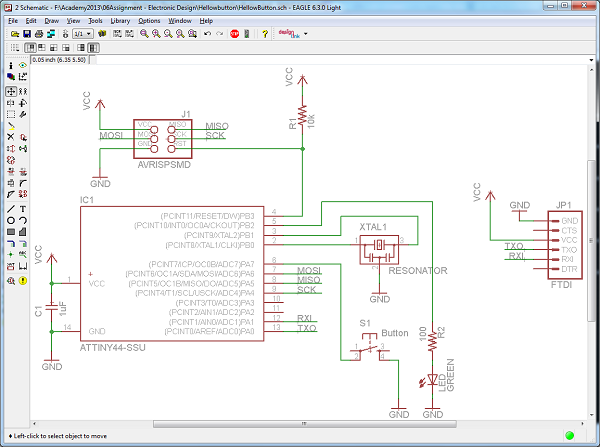
Task: Open the command line history dropdown arrow
Action: pos(591,60)
